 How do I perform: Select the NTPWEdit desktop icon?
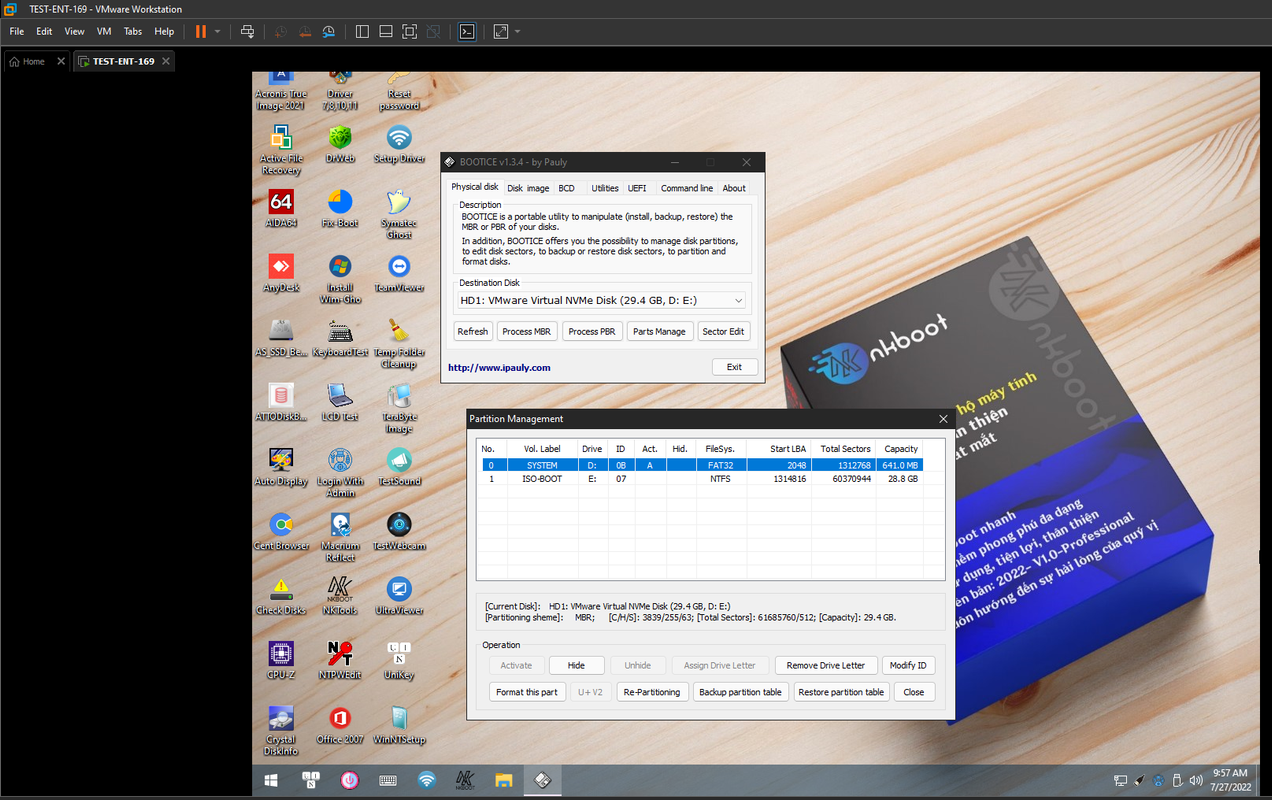pyautogui.click(x=340, y=659)
